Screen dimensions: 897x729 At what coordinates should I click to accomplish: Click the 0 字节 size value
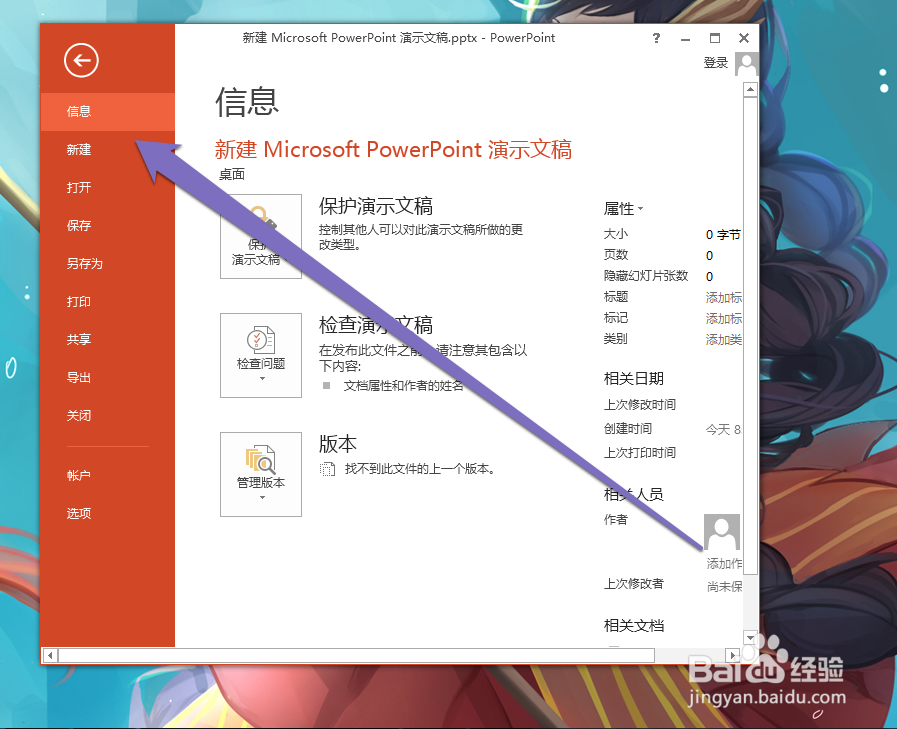click(723, 235)
